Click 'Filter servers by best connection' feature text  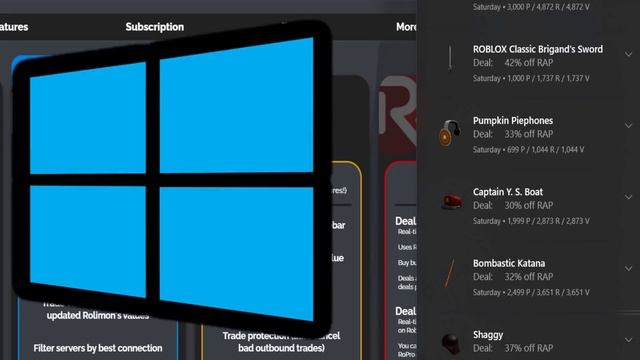98,348
